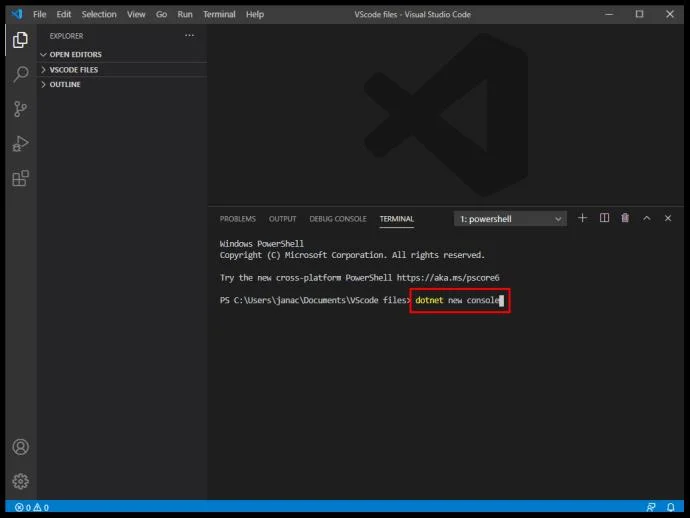Image resolution: width=690 pixels, height=518 pixels.
Task: Switch to the Debug Console tab
Action: [x=338, y=219]
